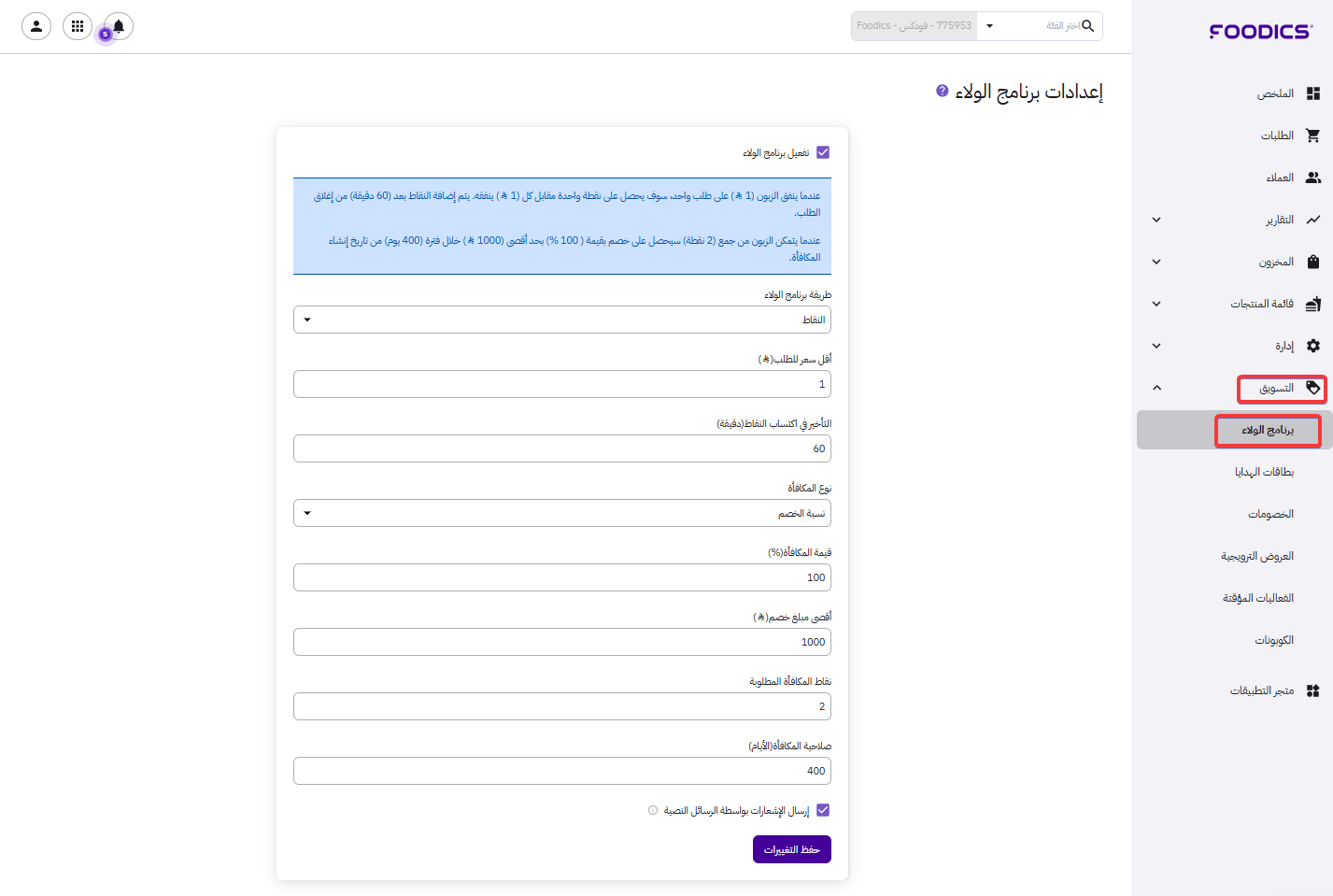The image size is (1333, 896).
Task: Open the طريقة برنامج الولاء dropdown
Action: [562, 320]
